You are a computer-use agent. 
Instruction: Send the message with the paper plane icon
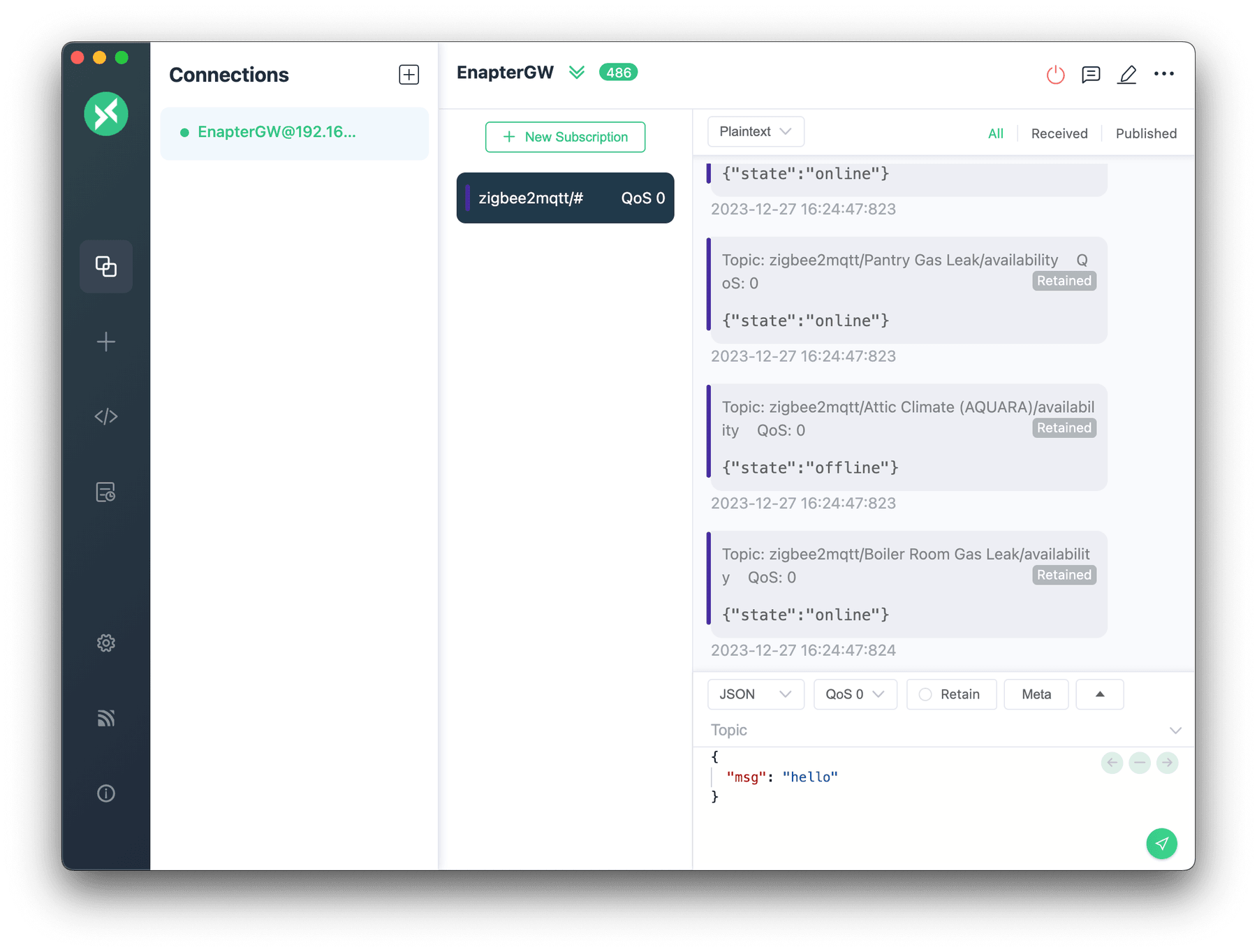[x=1161, y=844]
